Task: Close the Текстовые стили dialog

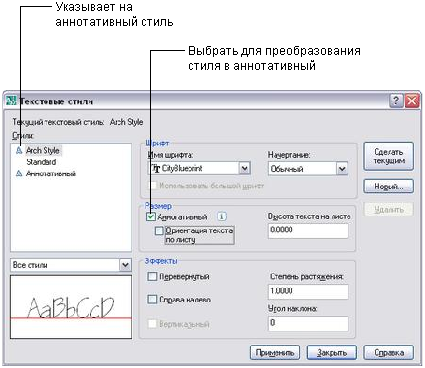Action: [x=412, y=101]
